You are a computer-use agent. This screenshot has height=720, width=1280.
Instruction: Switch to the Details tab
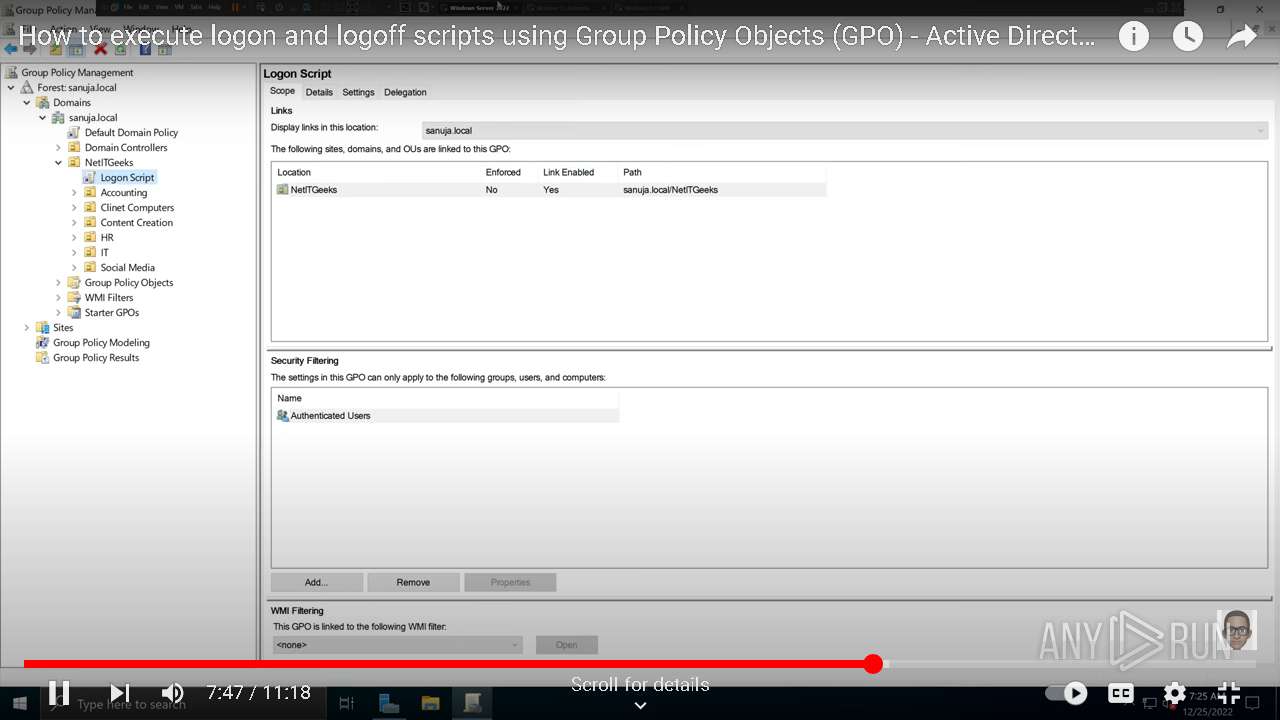pyautogui.click(x=319, y=92)
